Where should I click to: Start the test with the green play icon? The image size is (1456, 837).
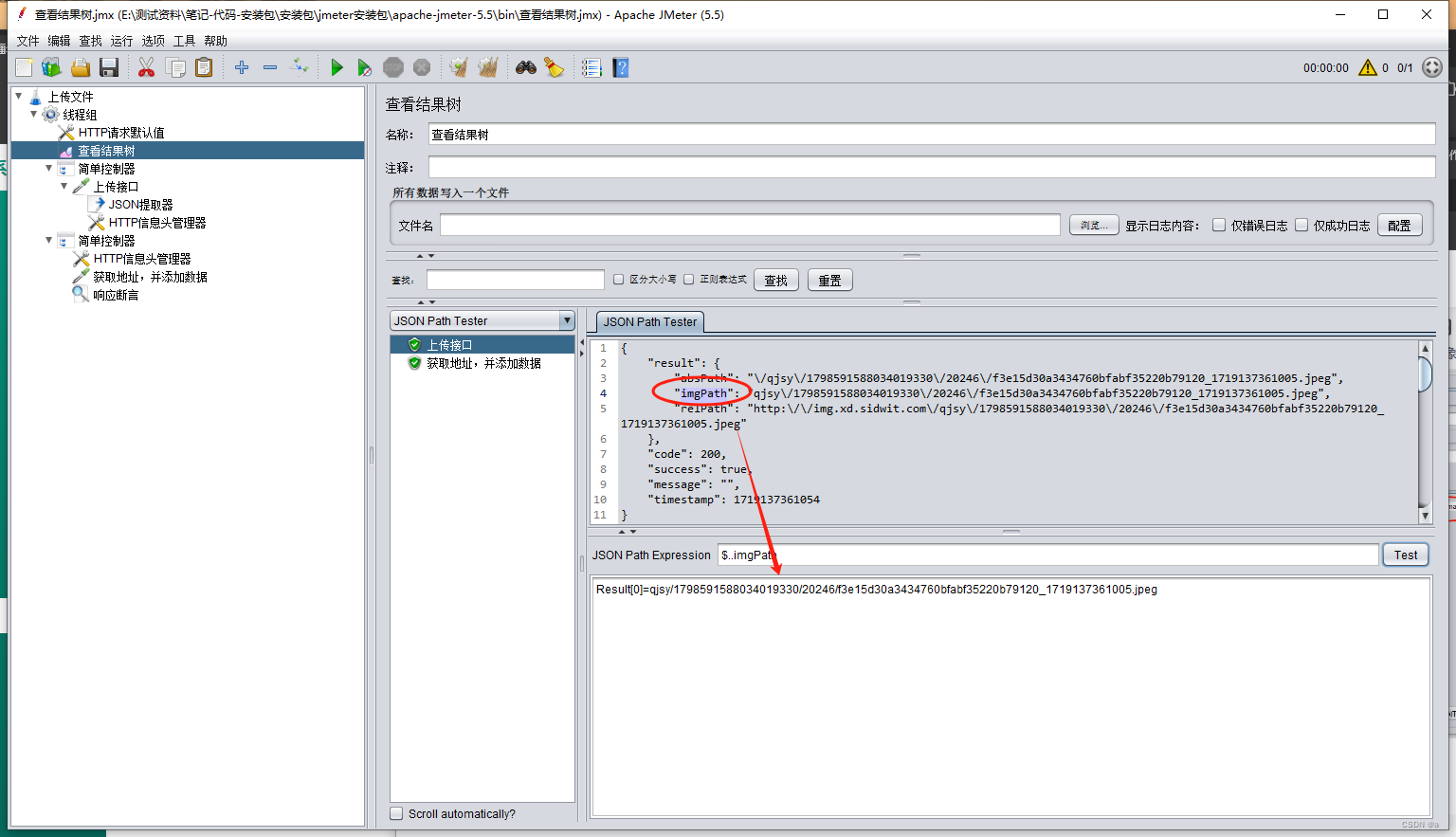pyautogui.click(x=337, y=67)
